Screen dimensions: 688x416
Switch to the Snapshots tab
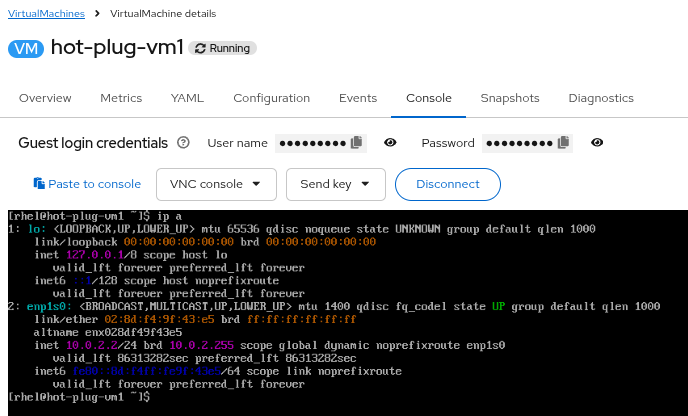pos(509,98)
